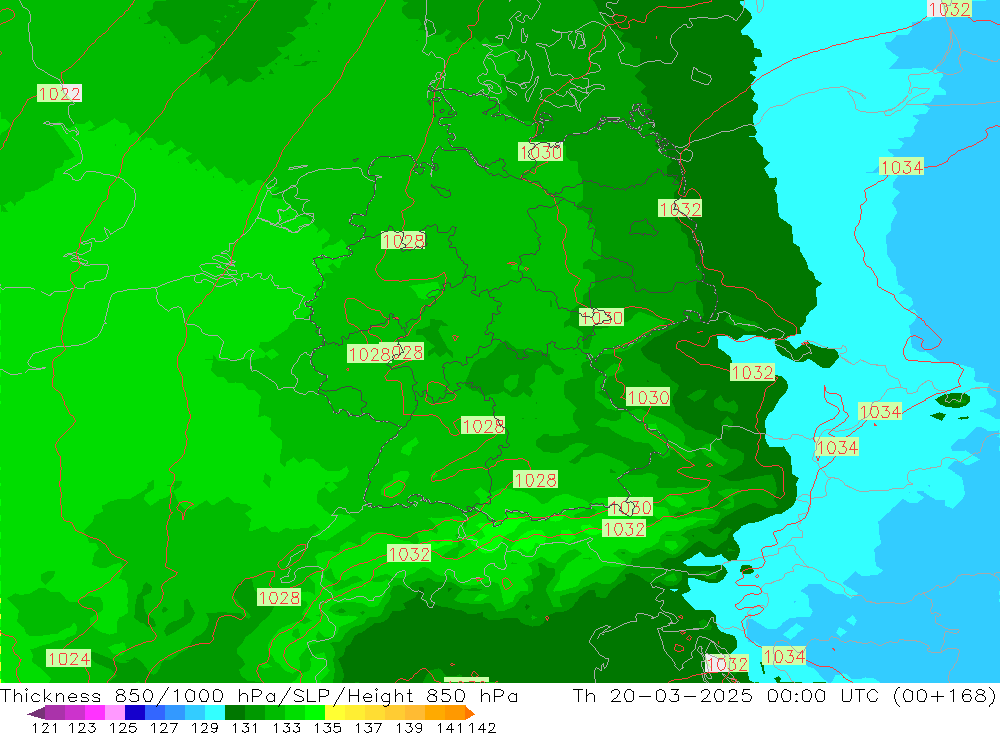Click legend value 133
1000x733 pixels.
[x=286, y=727]
